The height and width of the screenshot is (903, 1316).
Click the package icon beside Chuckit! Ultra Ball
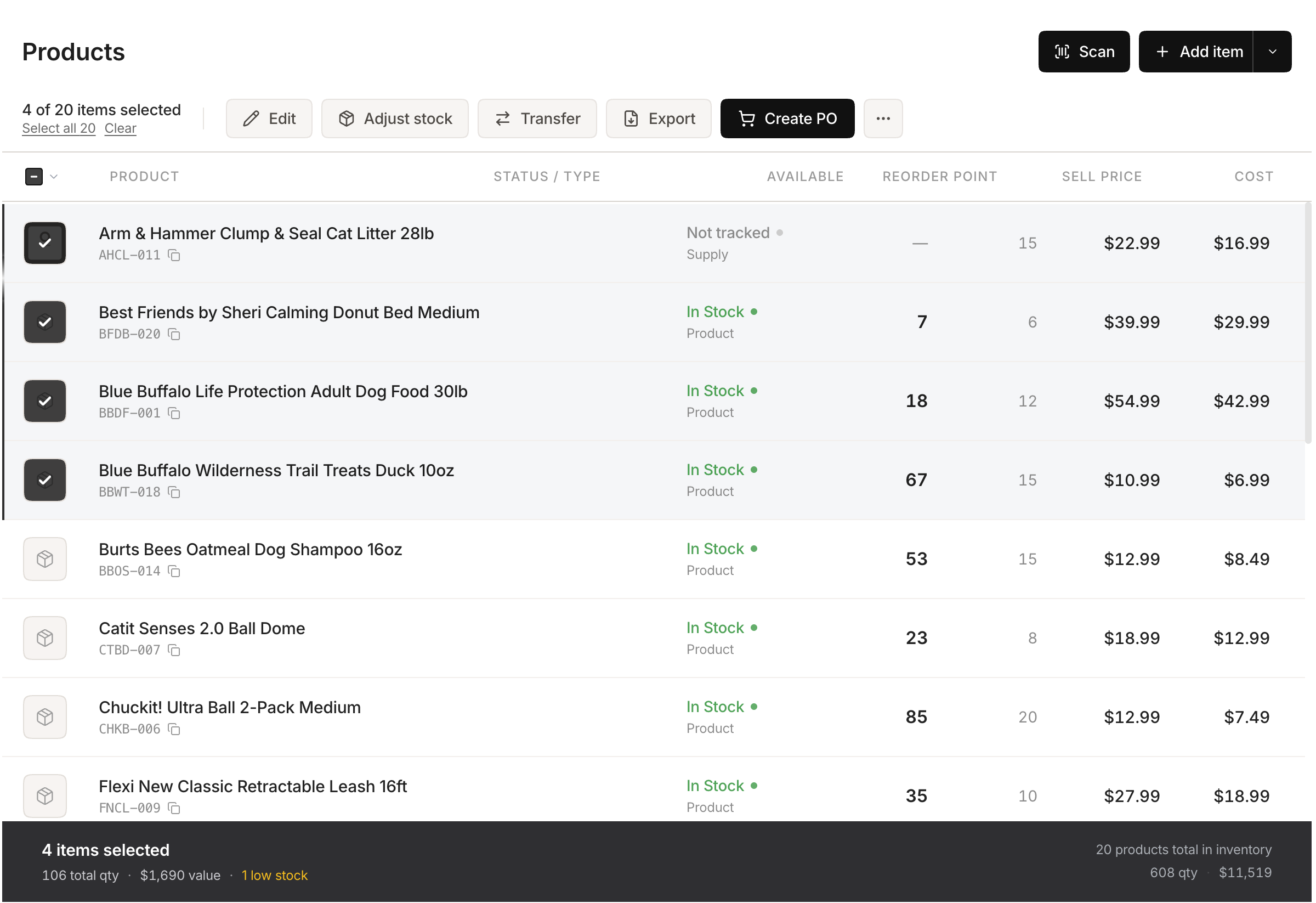pos(45,716)
